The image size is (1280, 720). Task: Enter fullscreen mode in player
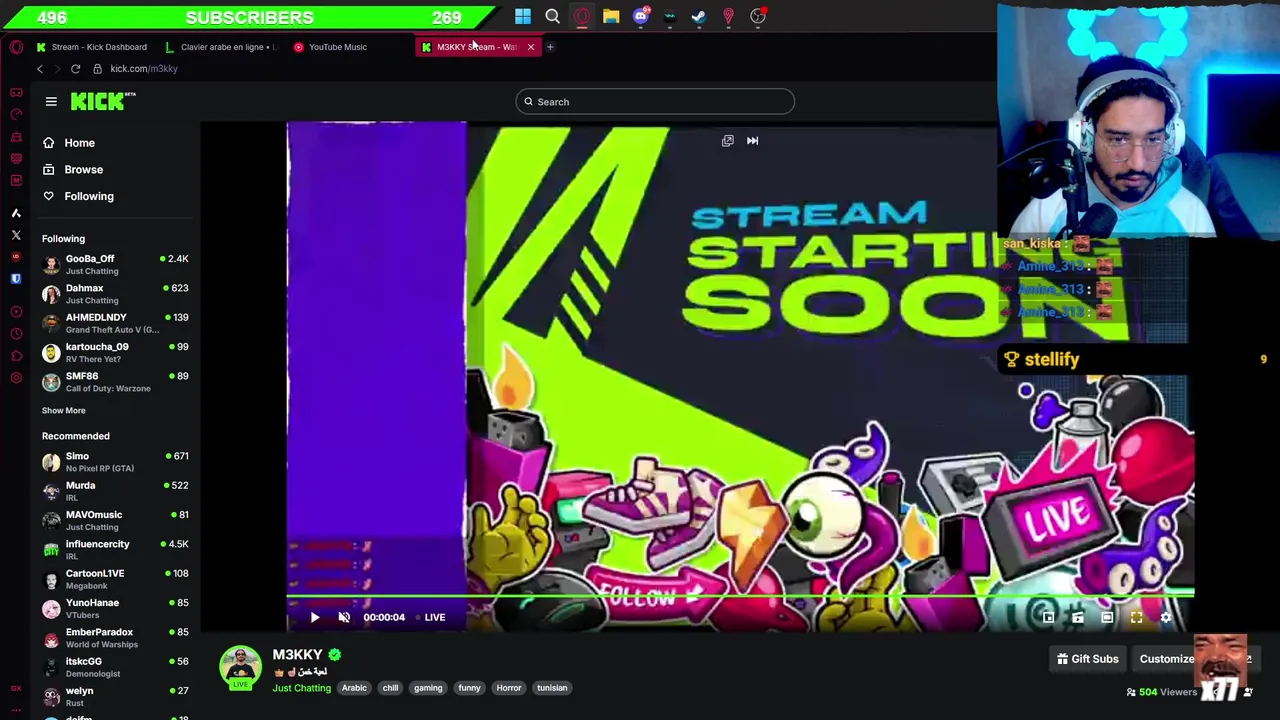pyautogui.click(x=1136, y=618)
